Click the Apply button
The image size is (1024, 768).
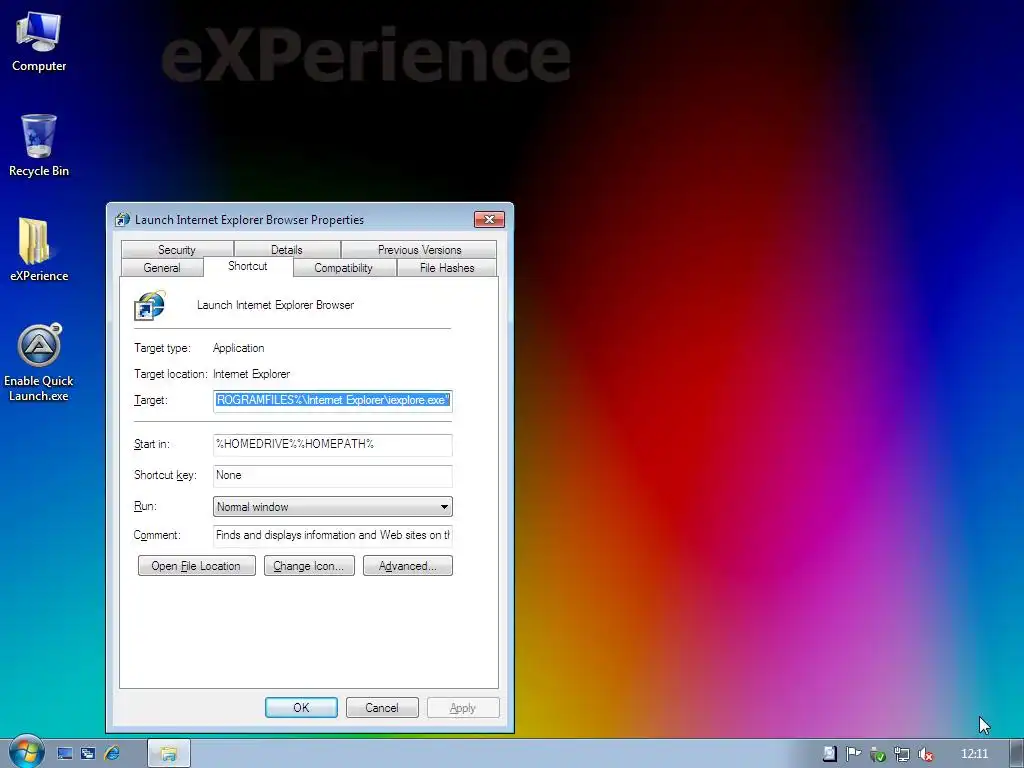463,707
